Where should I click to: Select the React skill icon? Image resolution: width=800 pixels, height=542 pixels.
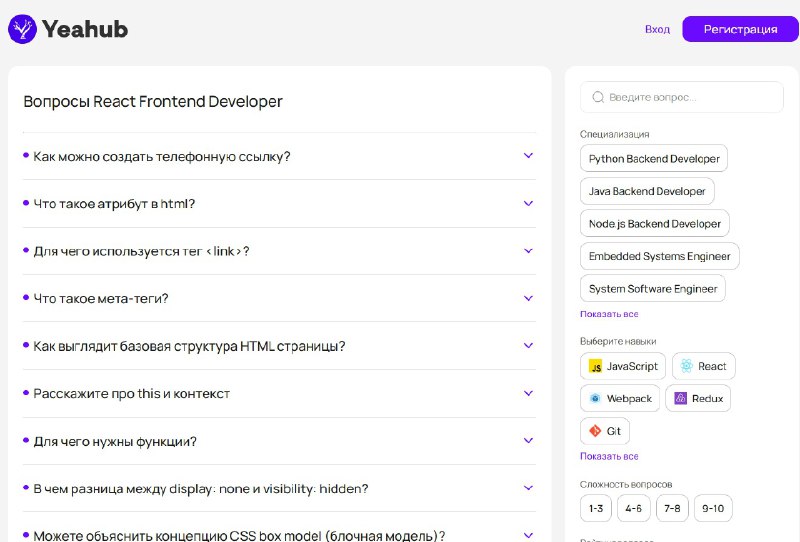point(686,367)
